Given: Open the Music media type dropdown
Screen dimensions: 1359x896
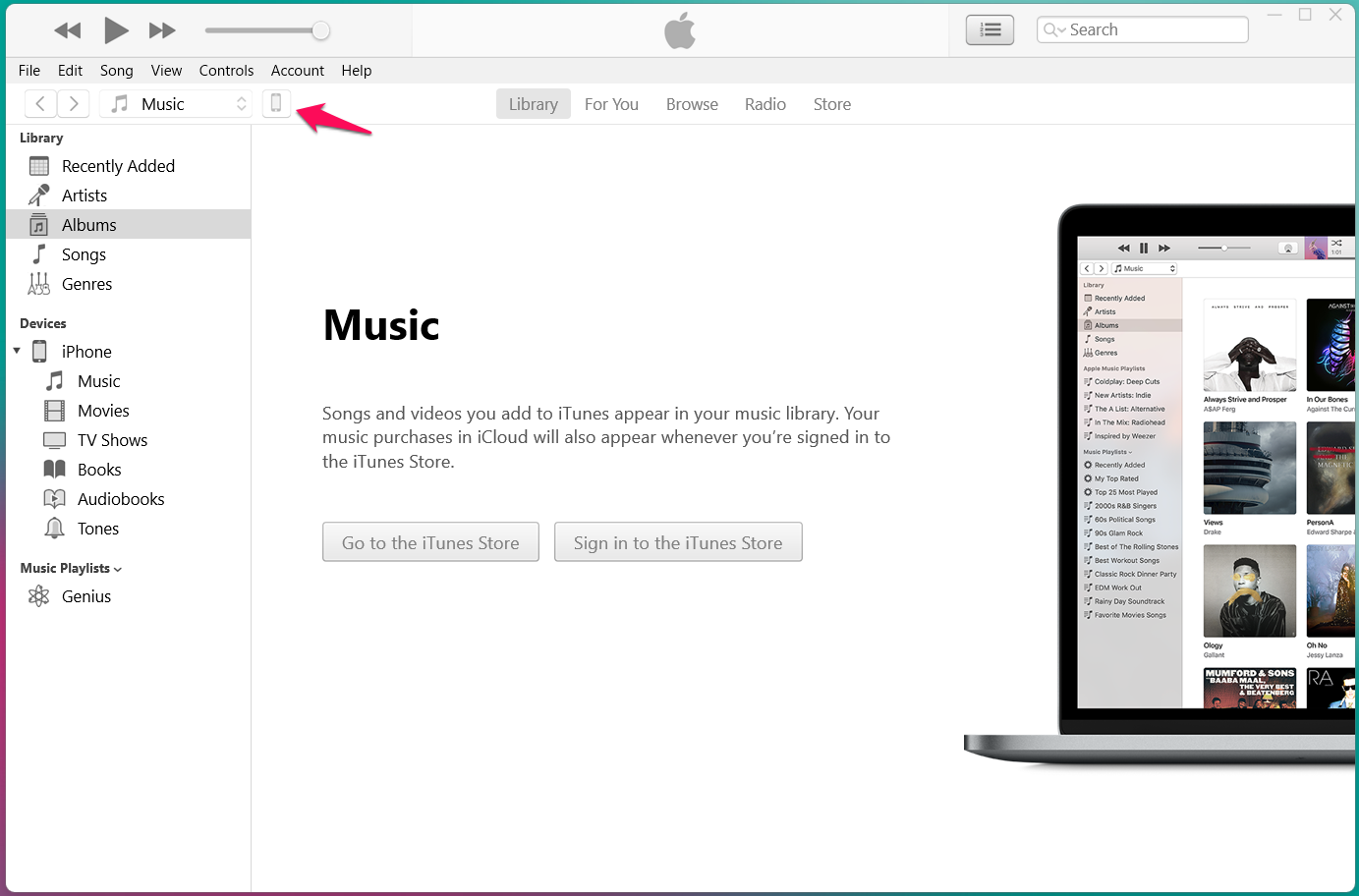Looking at the screenshot, I should click(178, 103).
